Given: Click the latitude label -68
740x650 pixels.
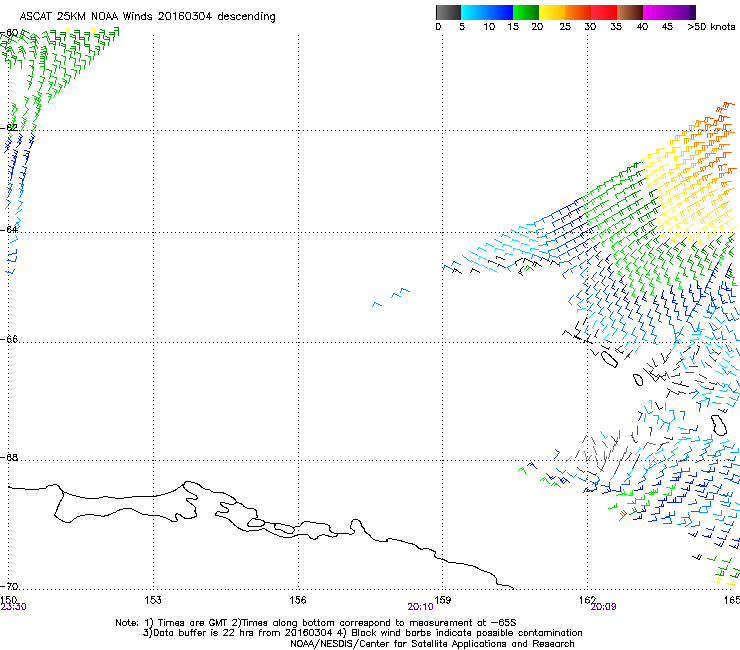Looking at the screenshot, I should [9, 457].
